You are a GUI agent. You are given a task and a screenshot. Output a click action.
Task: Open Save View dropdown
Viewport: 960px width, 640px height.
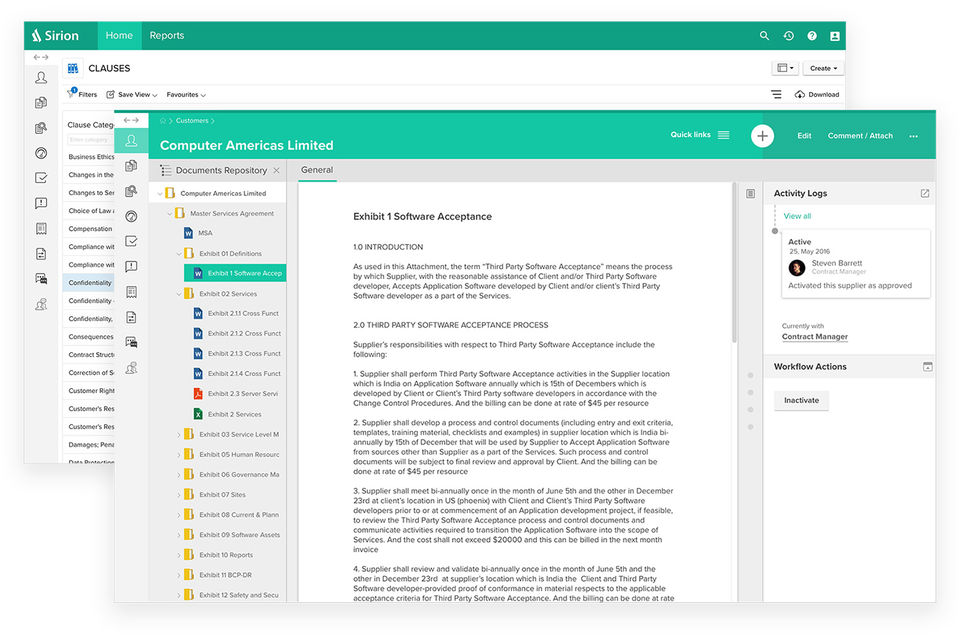coord(132,94)
